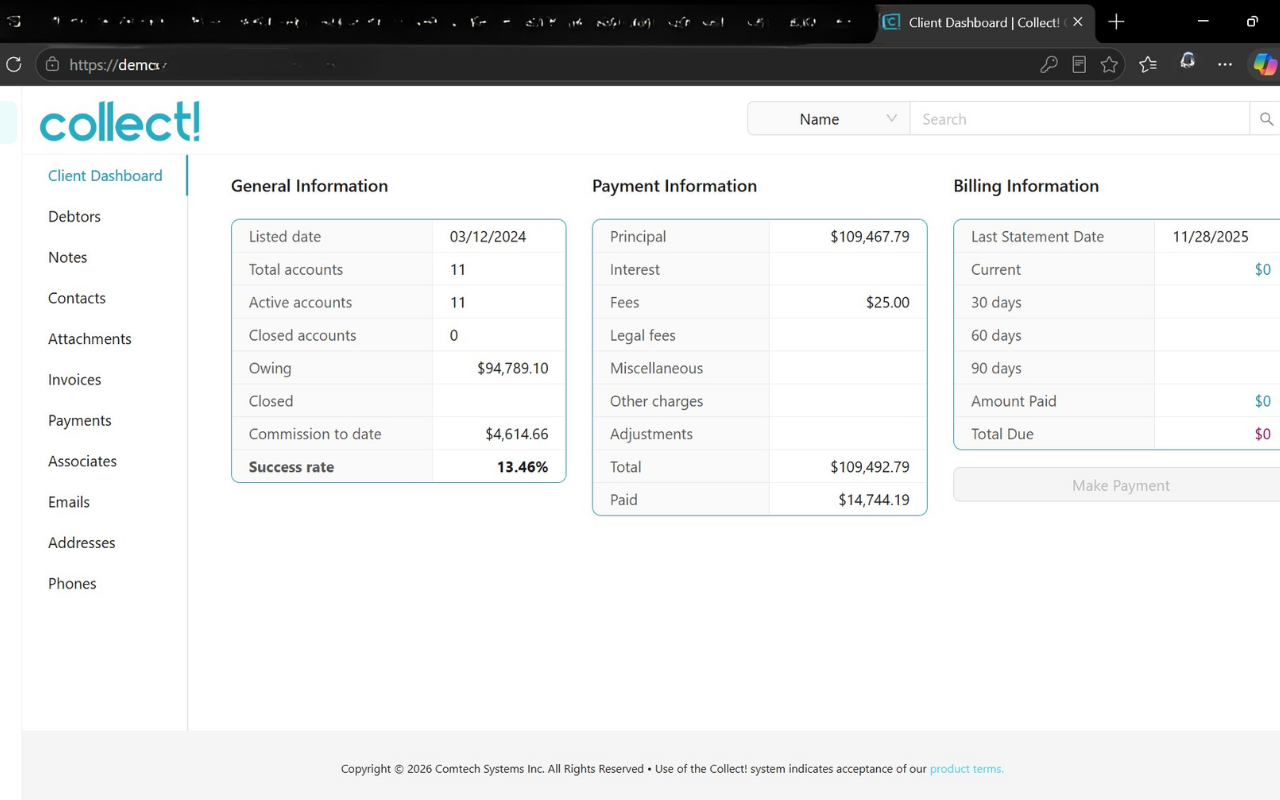Open Notes in sidebar

pyautogui.click(x=68, y=258)
